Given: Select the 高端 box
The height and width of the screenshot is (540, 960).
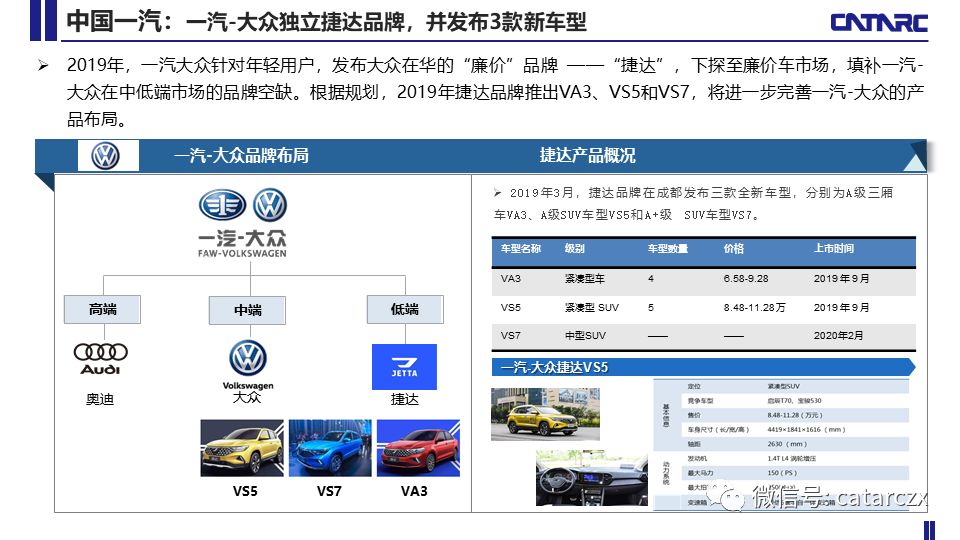Looking at the screenshot, I should click(102, 310).
